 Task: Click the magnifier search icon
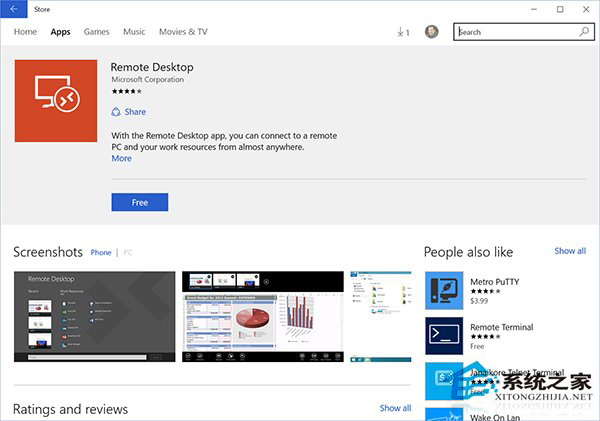[x=584, y=32]
